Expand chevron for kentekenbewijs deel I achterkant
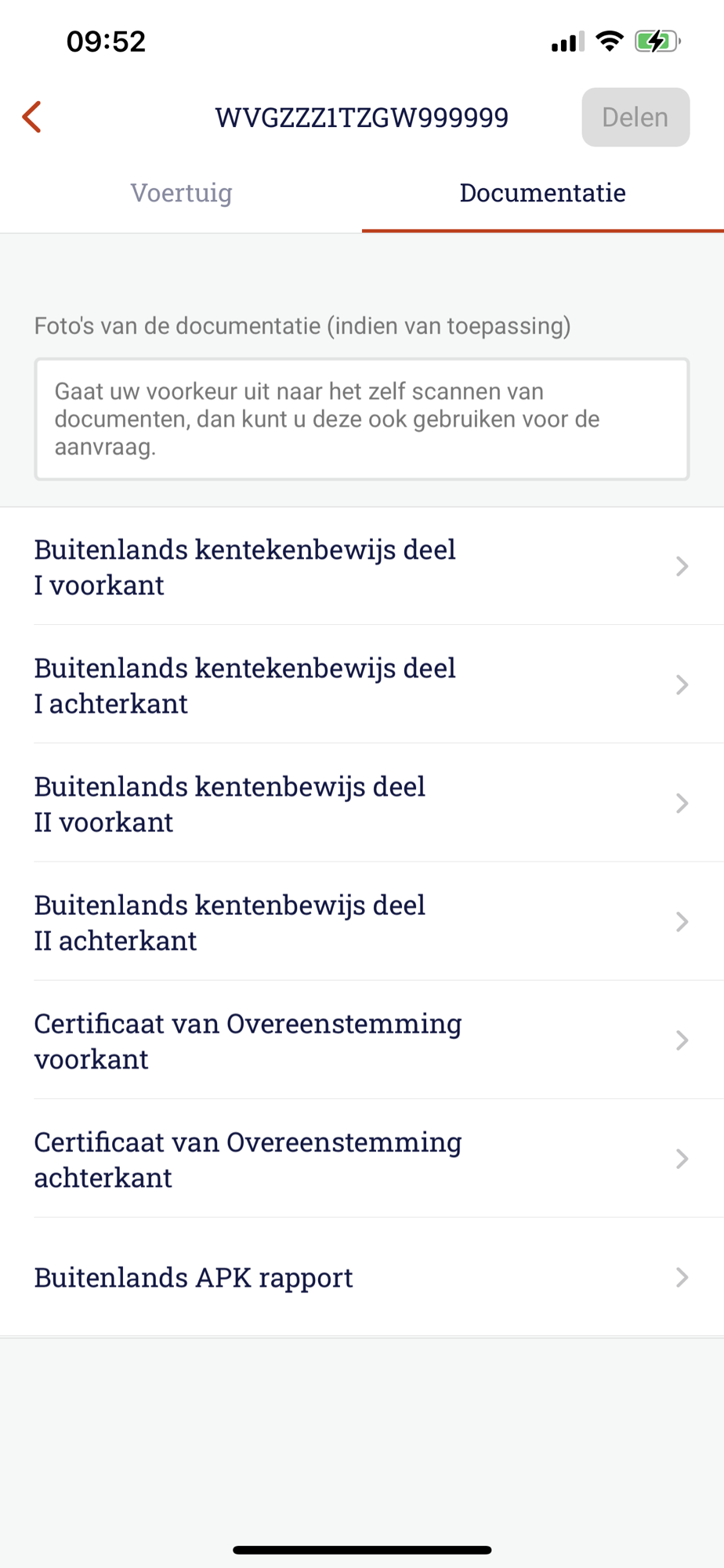This screenshot has height=1568, width=724. tap(682, 685)
